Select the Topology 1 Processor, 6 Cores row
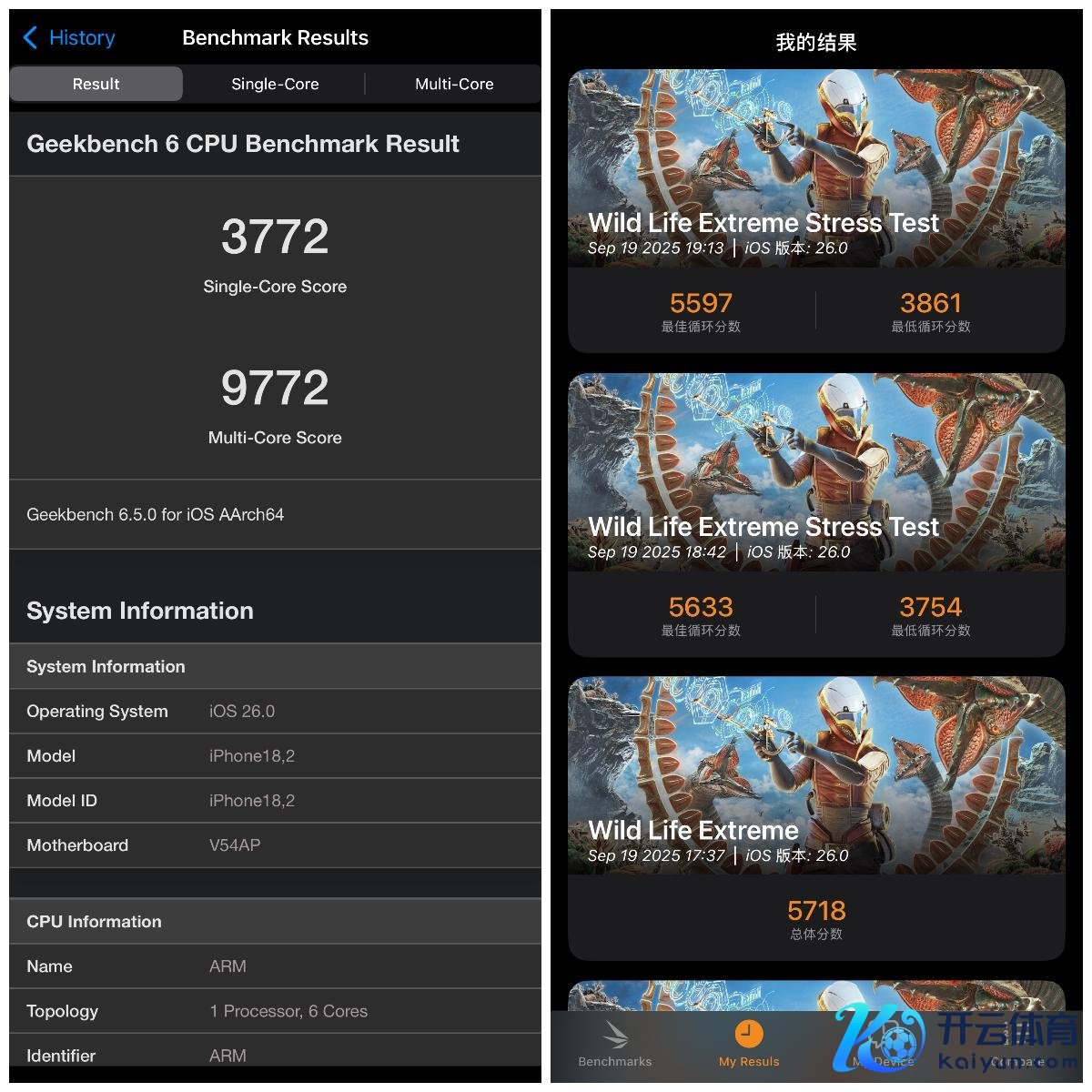 click(x=275, y=1011)
